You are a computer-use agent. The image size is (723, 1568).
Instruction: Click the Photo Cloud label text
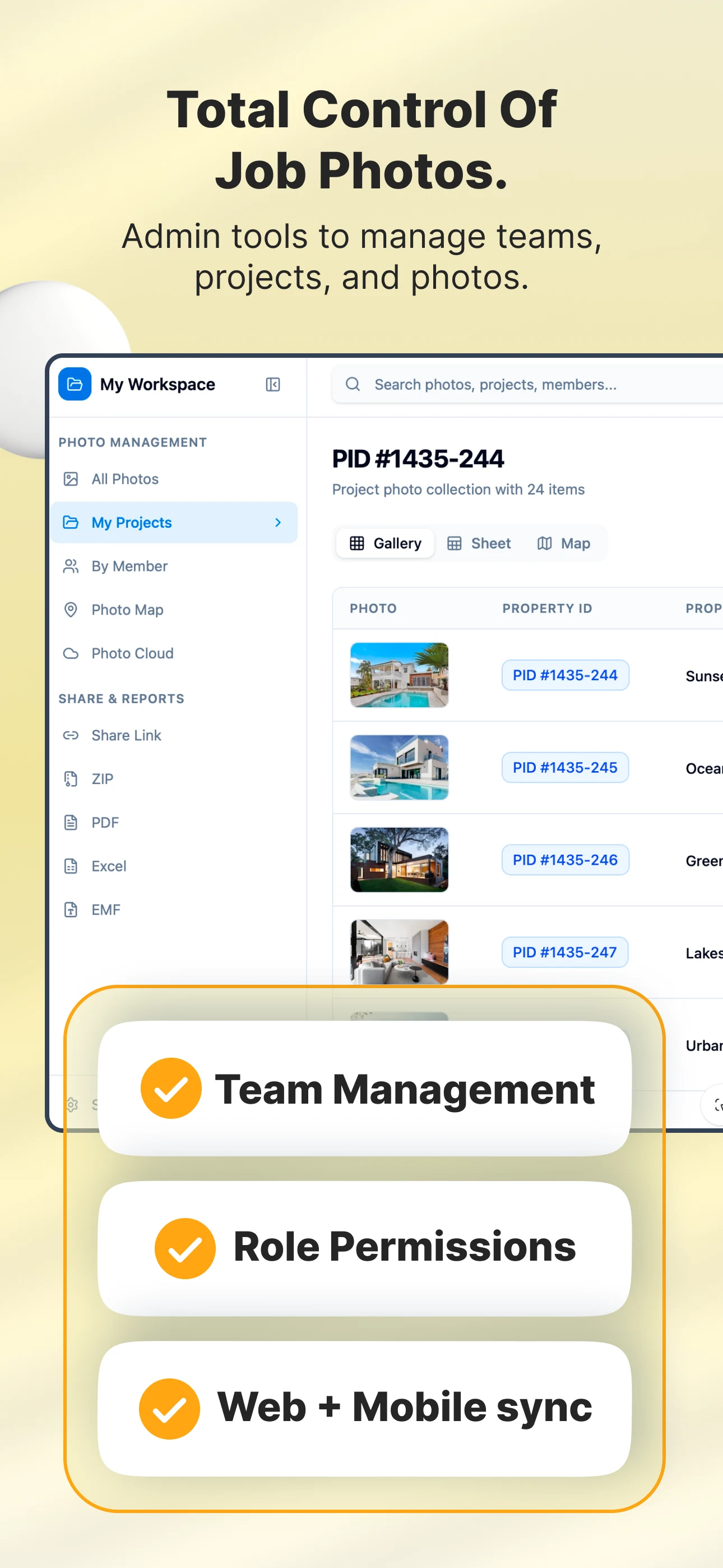pos(133,653)
